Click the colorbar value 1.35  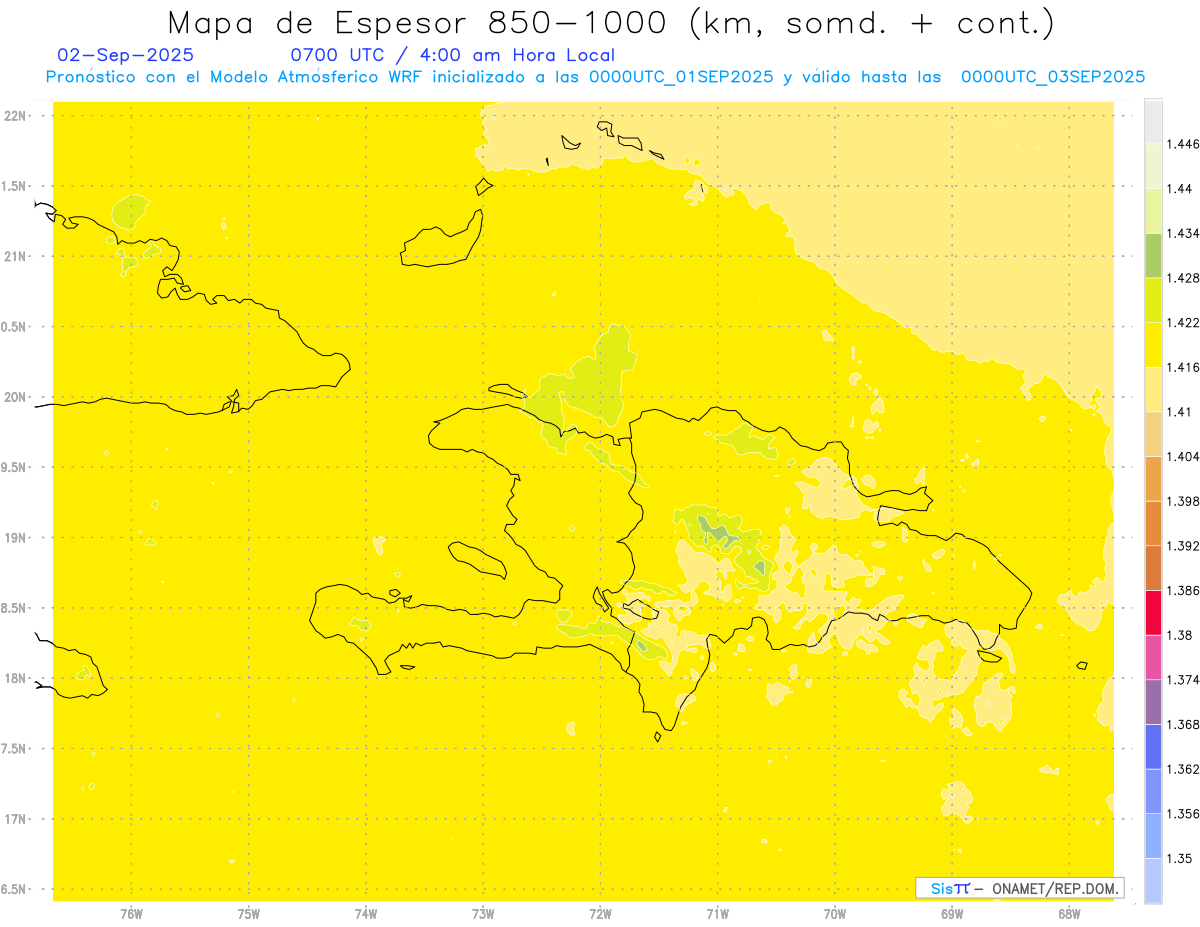point(1177,858)
